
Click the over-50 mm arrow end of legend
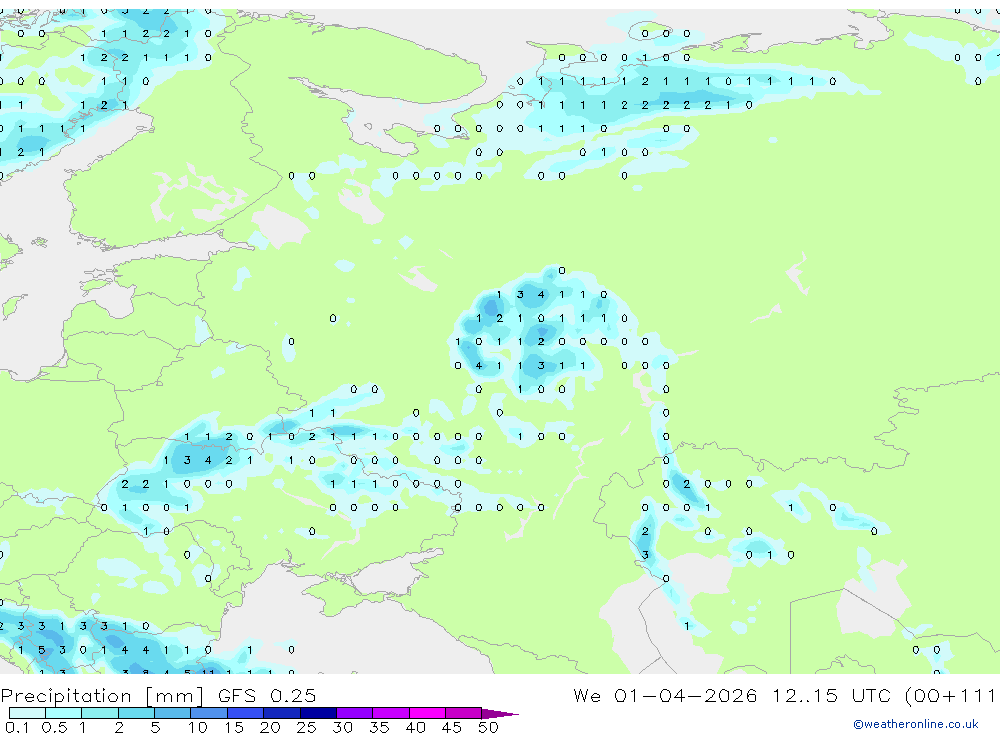click(x=500, y=713)
